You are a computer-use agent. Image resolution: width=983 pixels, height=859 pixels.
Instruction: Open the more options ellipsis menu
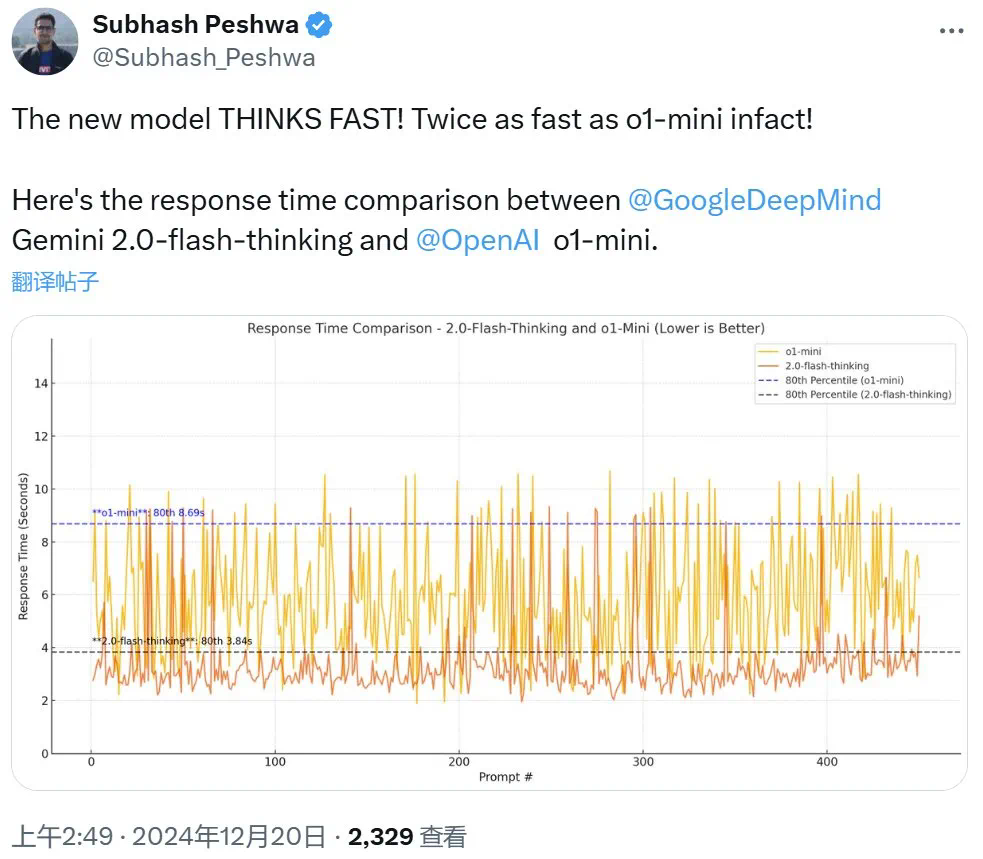click(x=951, y=31)
